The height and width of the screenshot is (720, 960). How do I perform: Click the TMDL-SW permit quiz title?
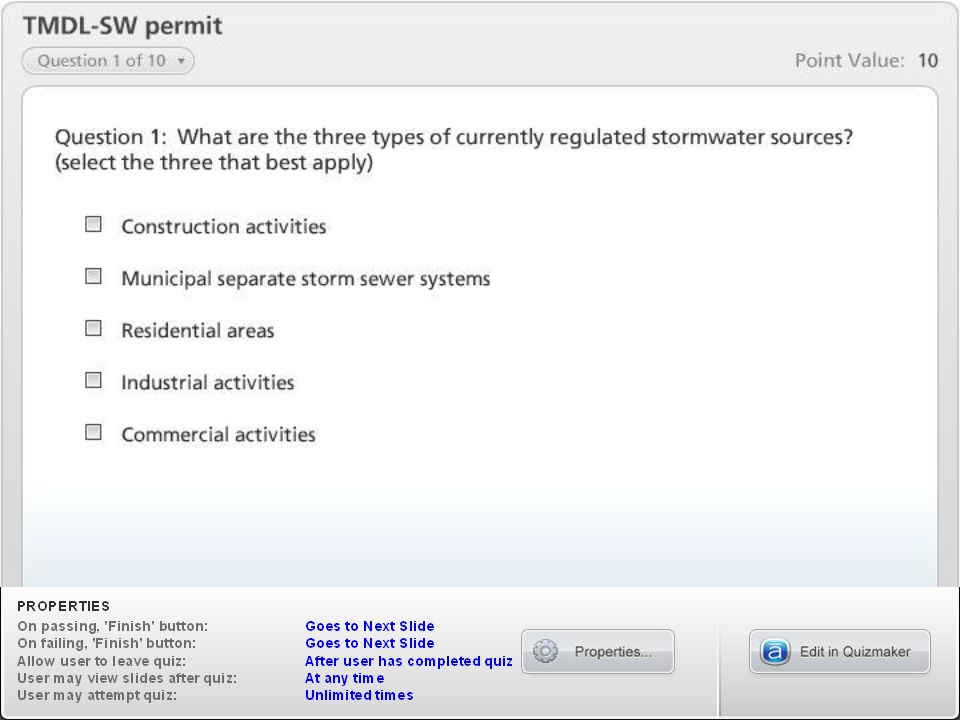click(x=122, y=26)
